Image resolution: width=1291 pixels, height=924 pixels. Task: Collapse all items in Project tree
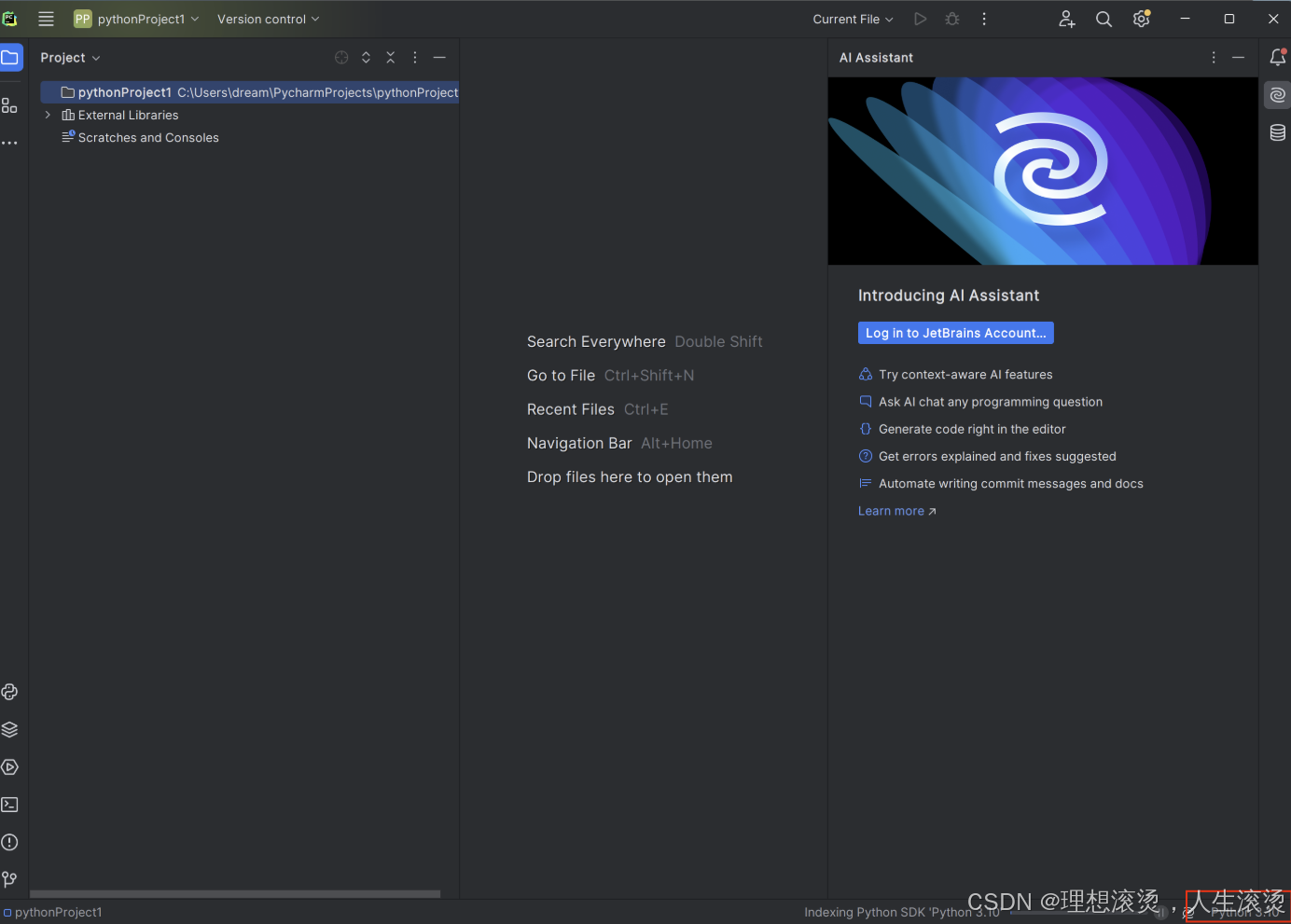(x=391, y=58)
